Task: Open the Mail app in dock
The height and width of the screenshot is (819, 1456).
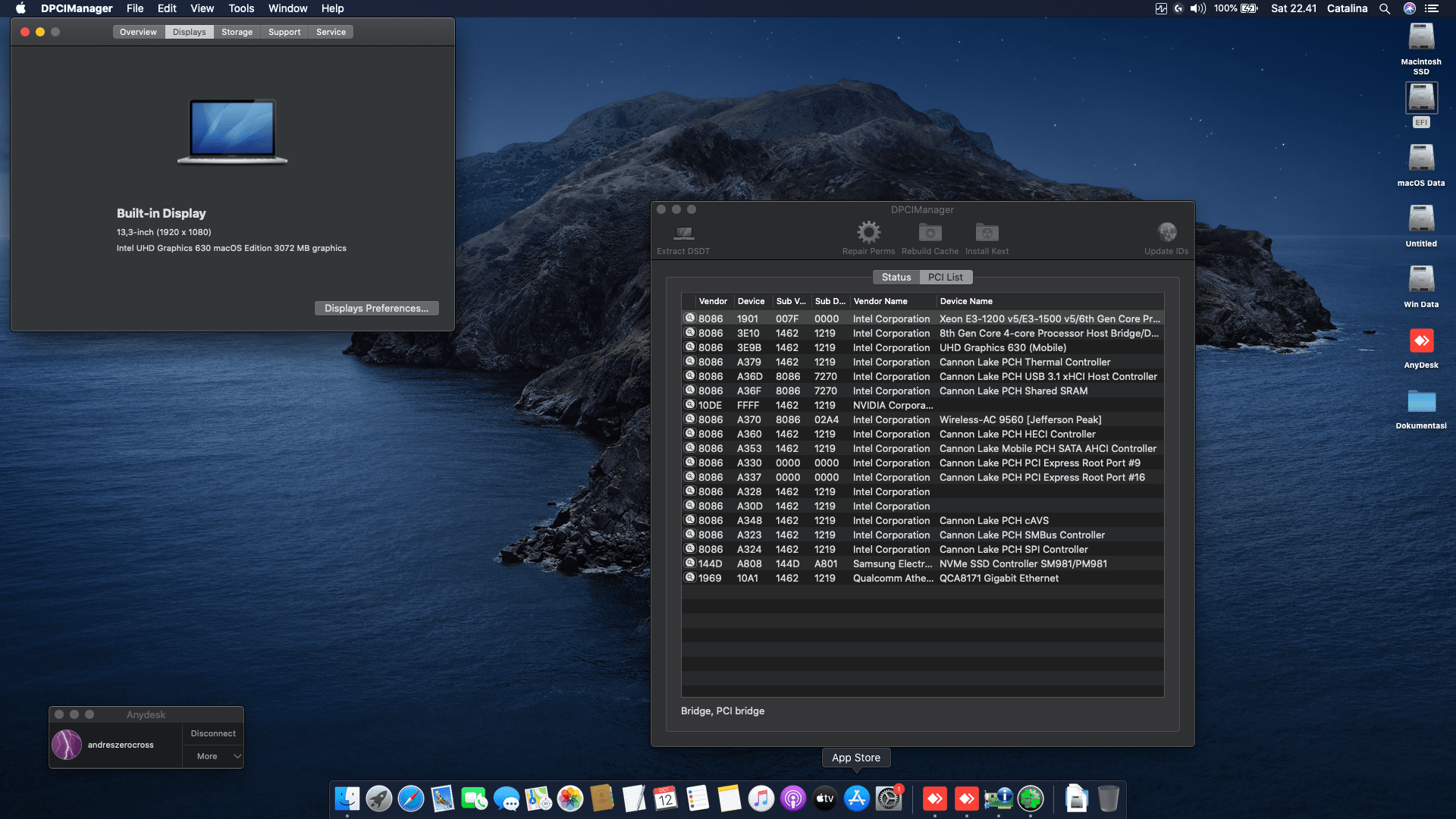Action: [x=443, y=799]
